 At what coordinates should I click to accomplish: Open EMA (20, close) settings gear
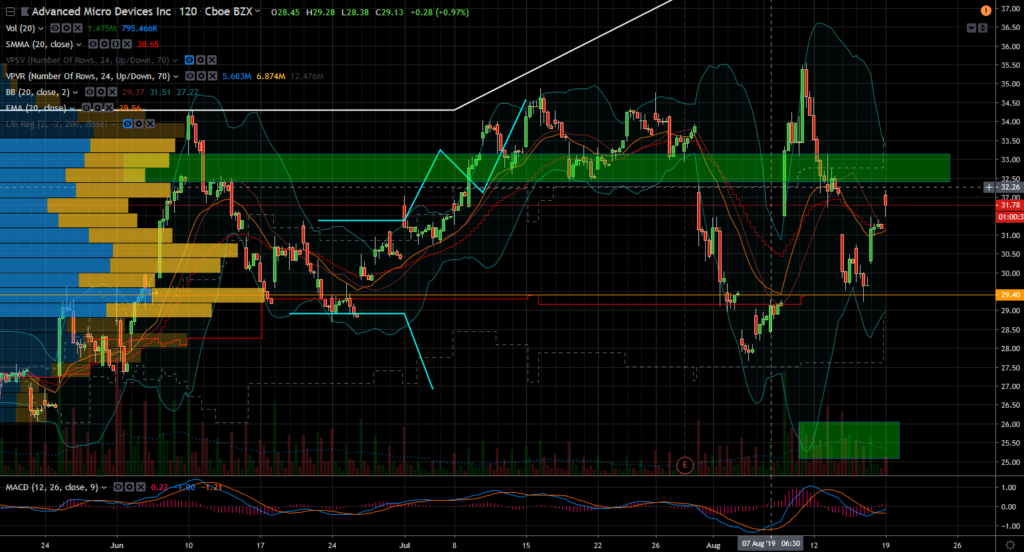coord(97,108)
